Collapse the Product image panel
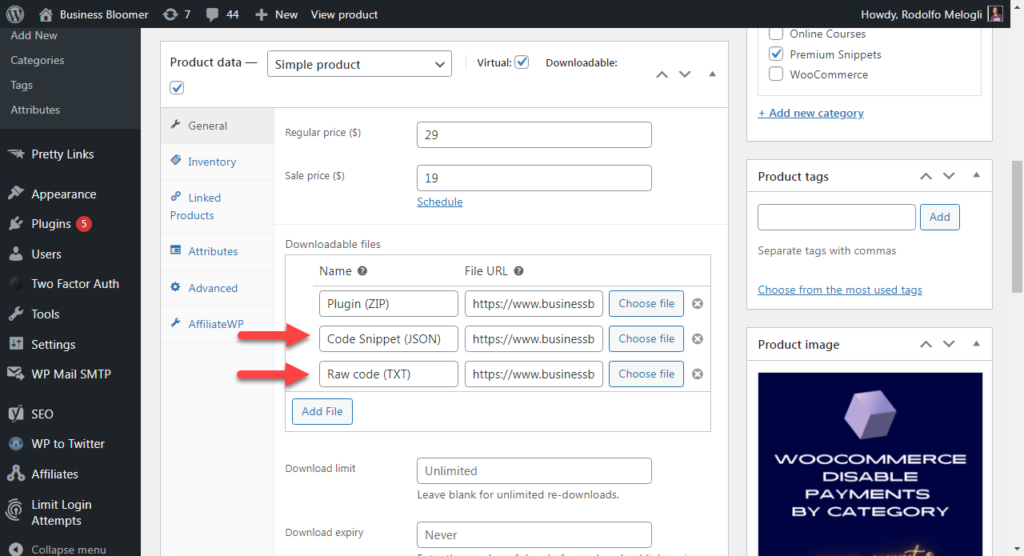Viewport: 1024px width, 556px height. [976, 344]
